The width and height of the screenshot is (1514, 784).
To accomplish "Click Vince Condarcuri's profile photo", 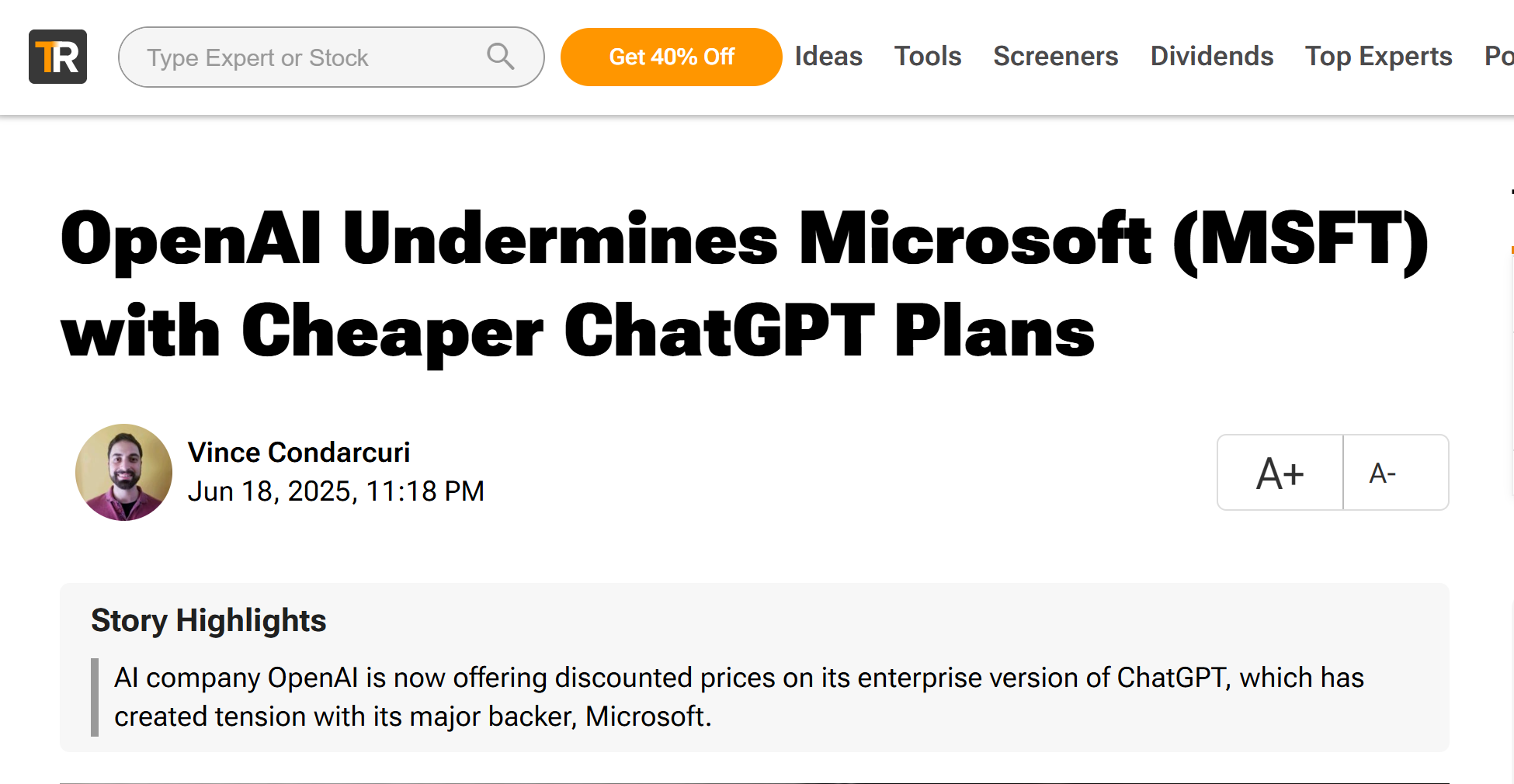I will coord(123,472).
